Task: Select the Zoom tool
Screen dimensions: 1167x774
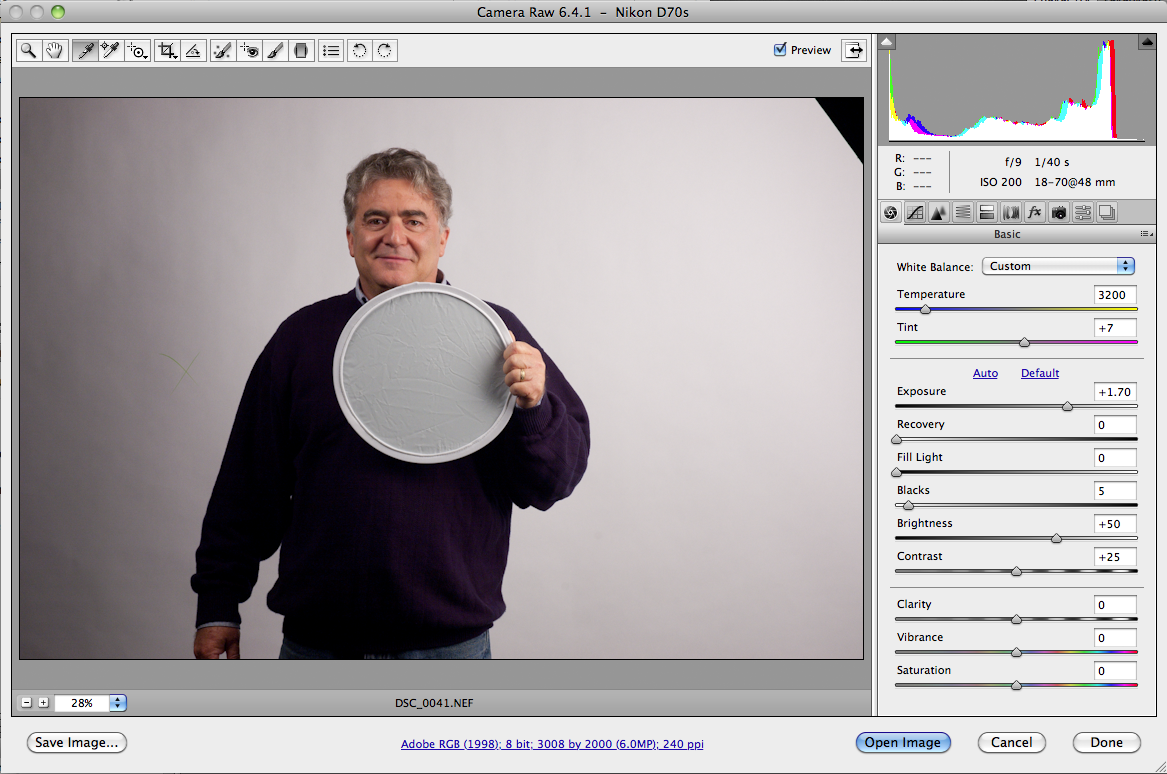Action: point(28,50)
